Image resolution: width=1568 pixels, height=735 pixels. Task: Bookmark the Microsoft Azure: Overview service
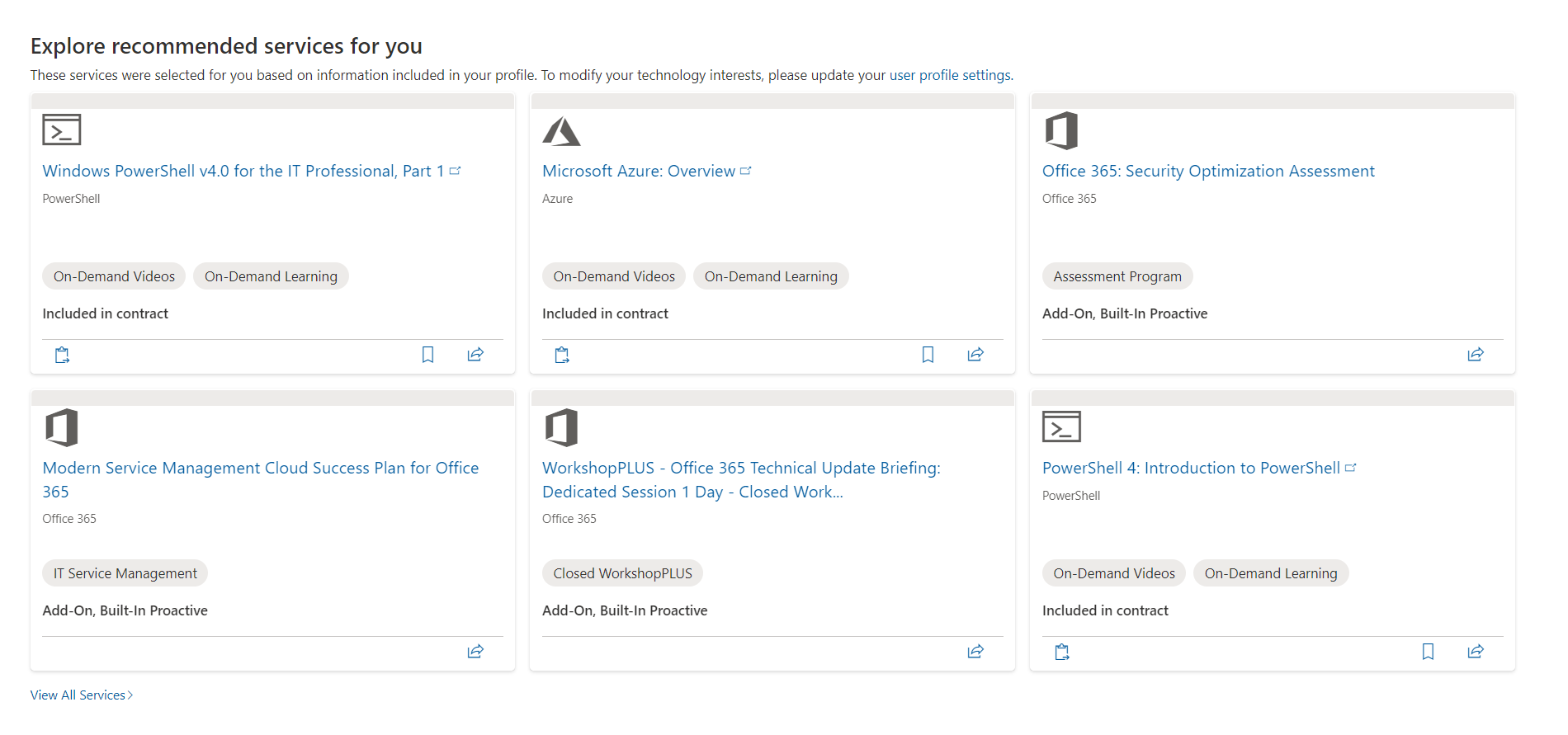tap(928, 355)
